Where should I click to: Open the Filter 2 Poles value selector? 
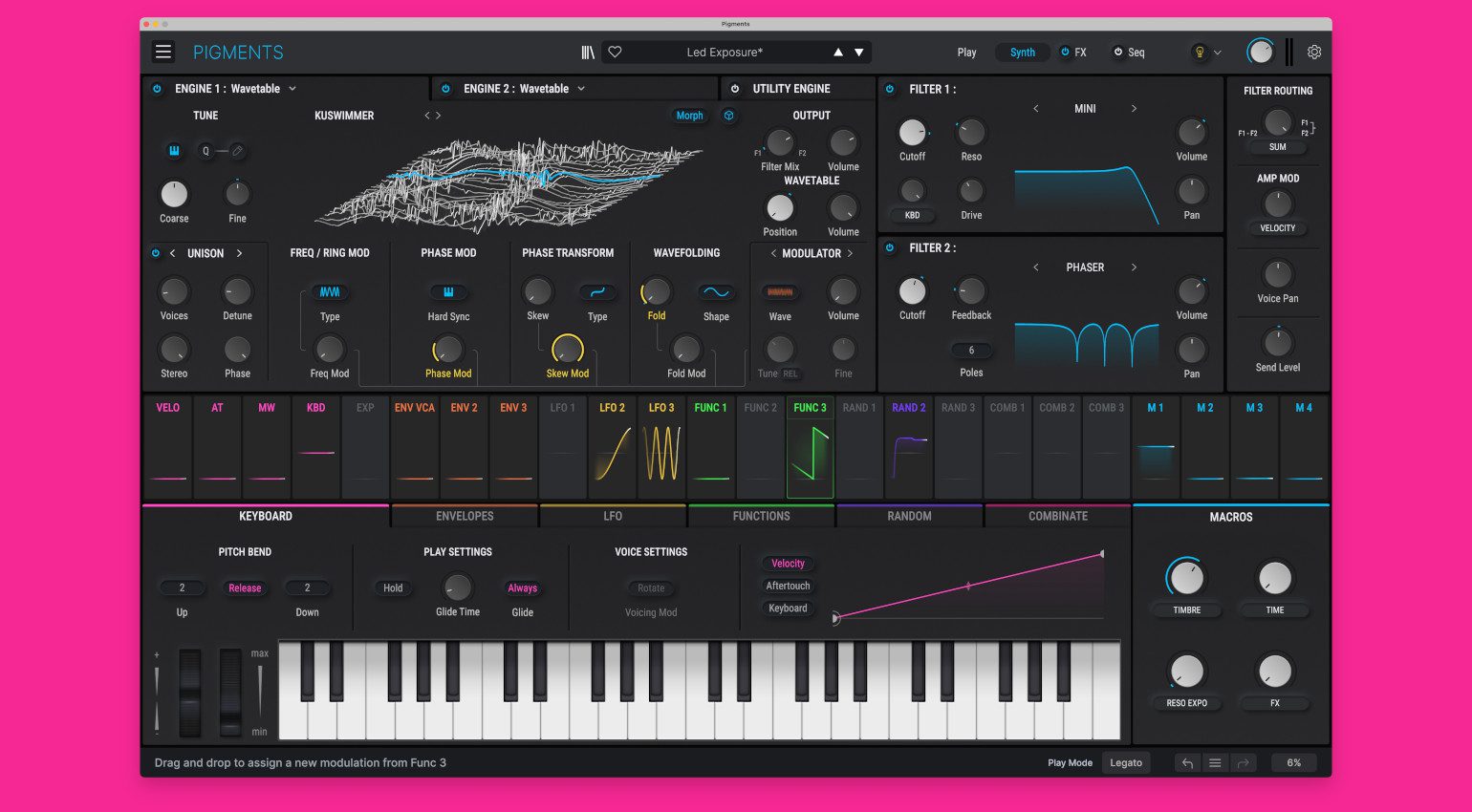pos(971,351)
